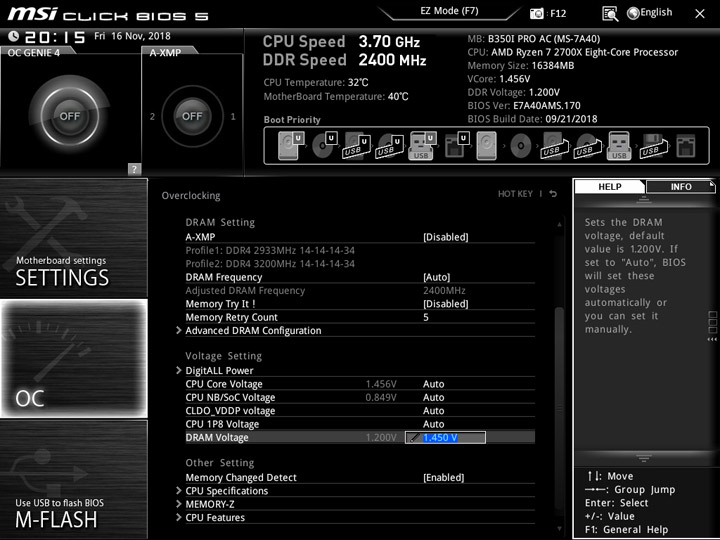This screenshot has width=720, height=540.
Task: Select the UEFI network boot icon
Action: pos(456,146)
